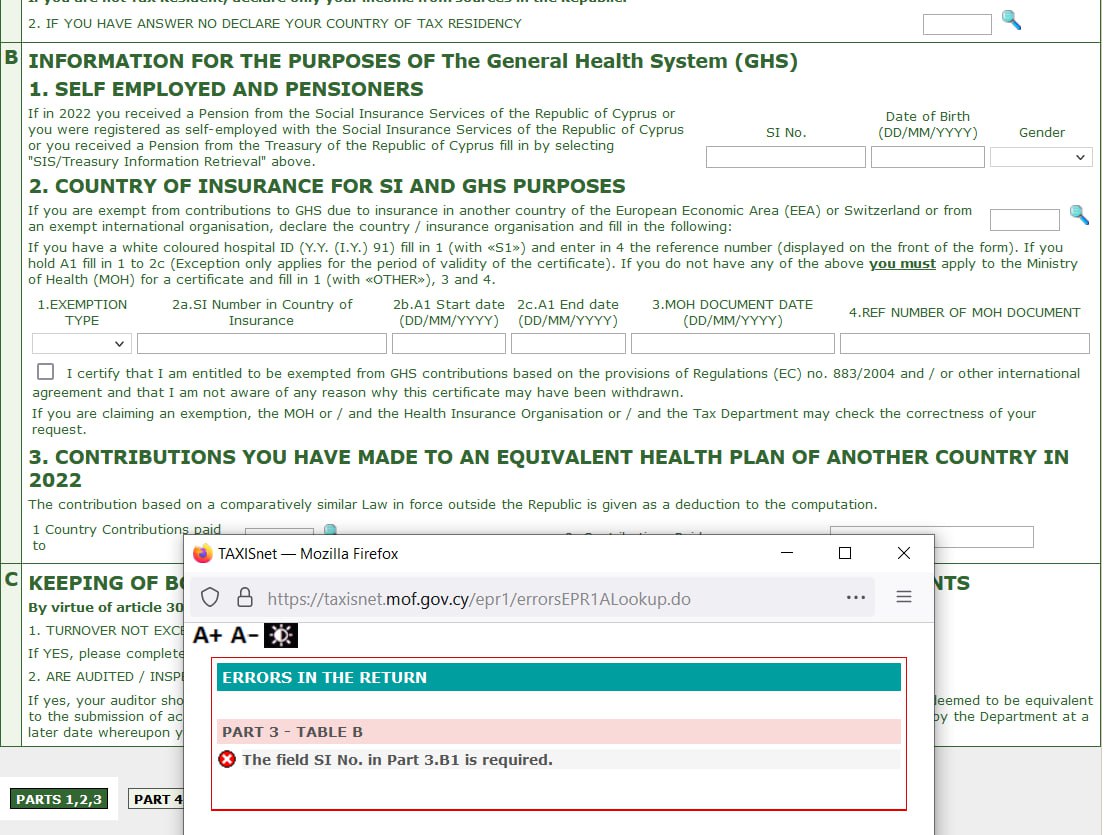Click the padlock site security icon
1108x835 pixels.
pyautogui.click(x=244, y=598)
